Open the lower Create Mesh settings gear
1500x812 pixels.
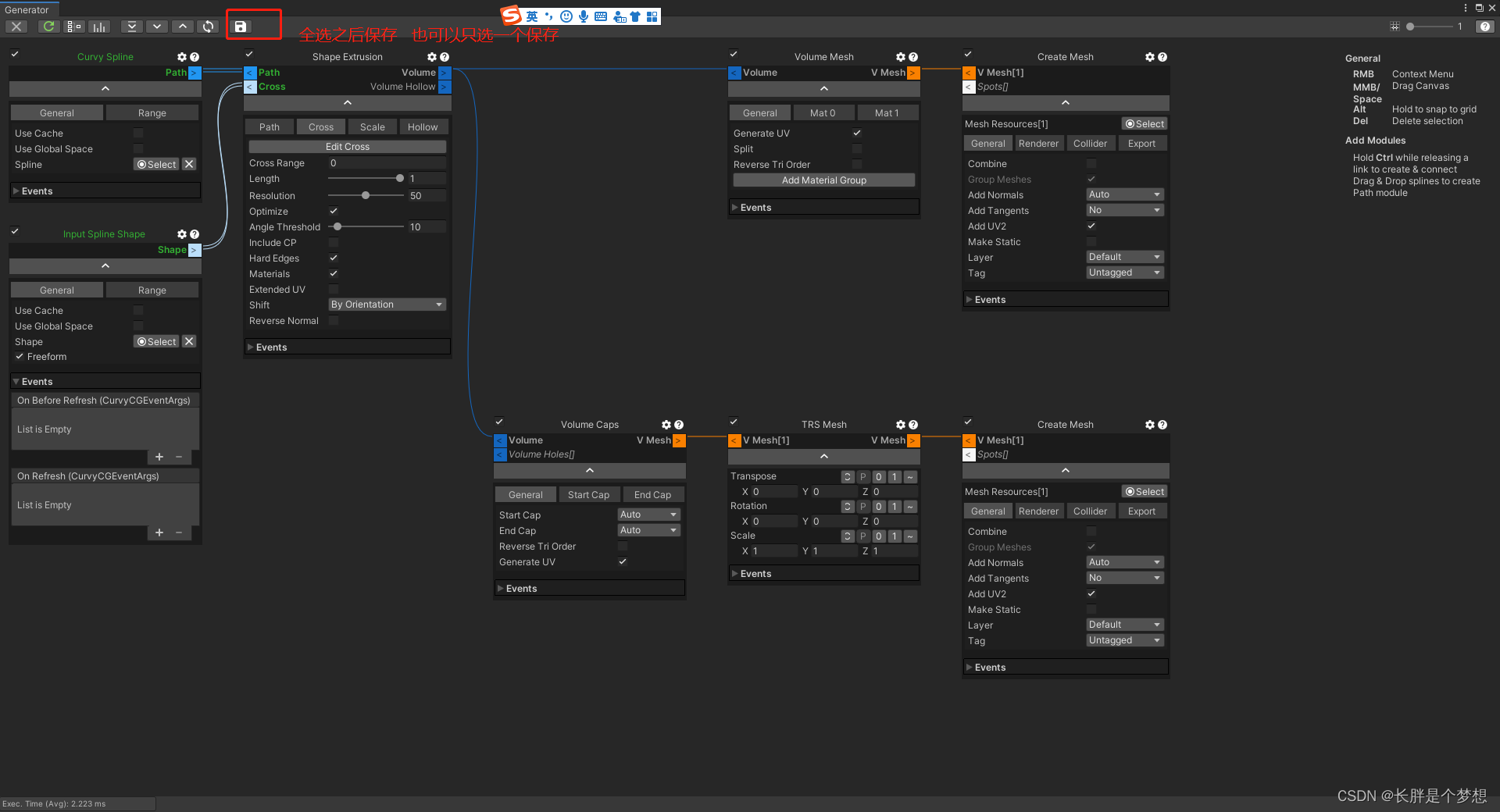click(1150, 425)
